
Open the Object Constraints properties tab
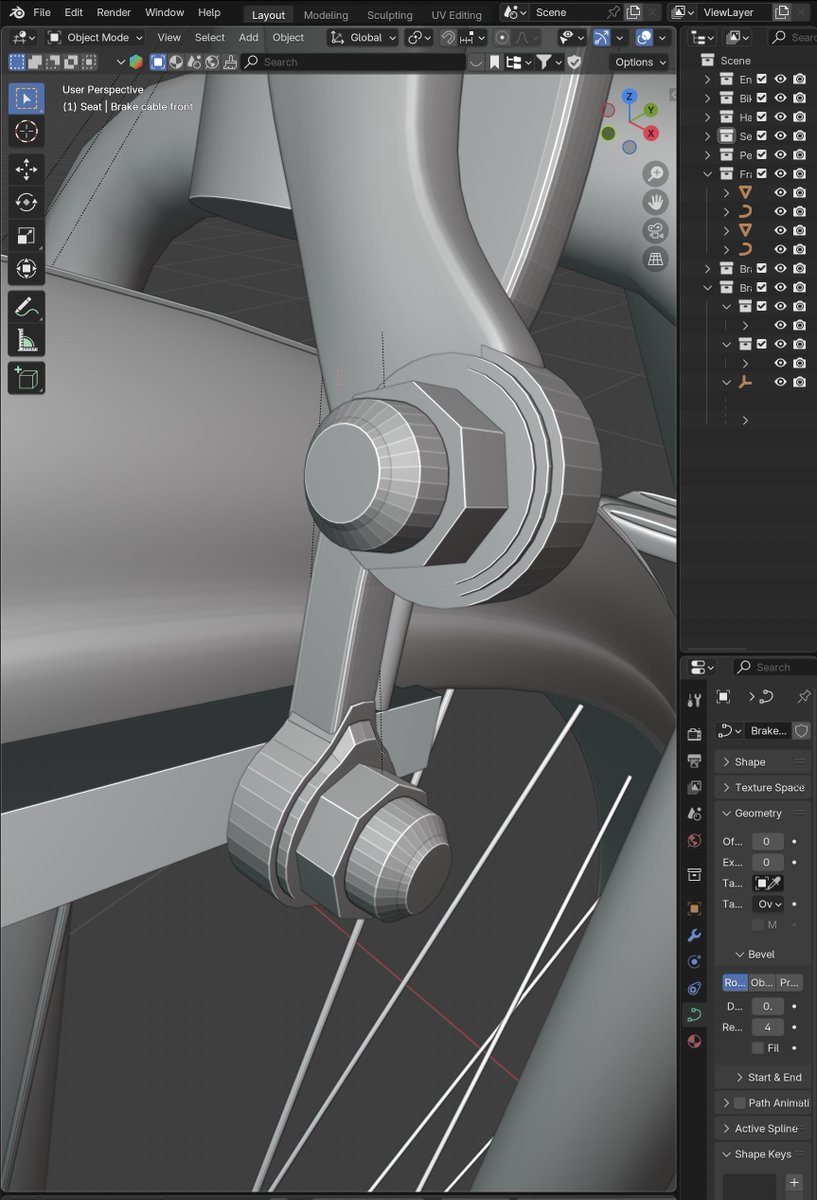coord(694,988)
